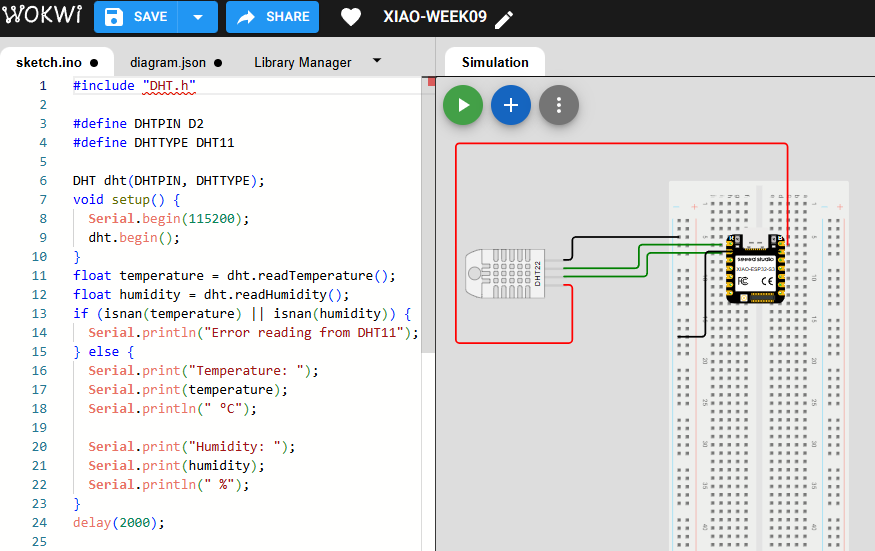Start the simulation with green play button

pos(463,105)
